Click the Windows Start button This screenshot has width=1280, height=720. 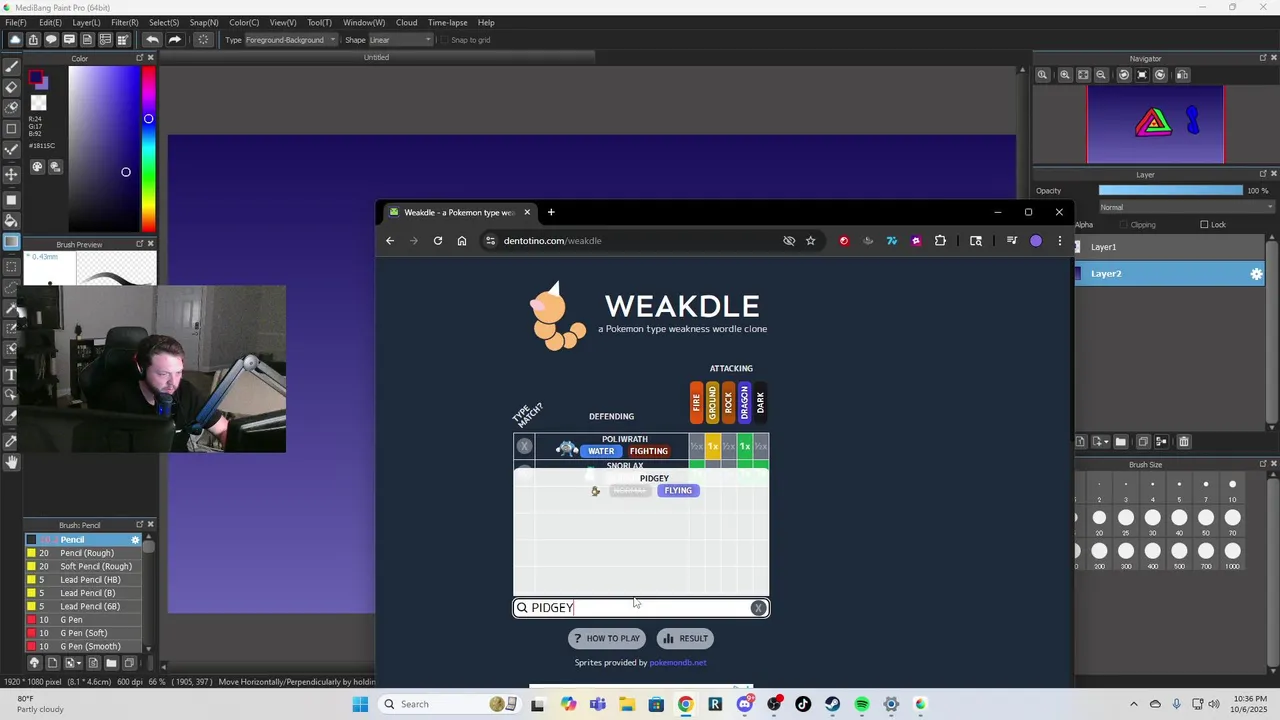[x=360, y=704]
